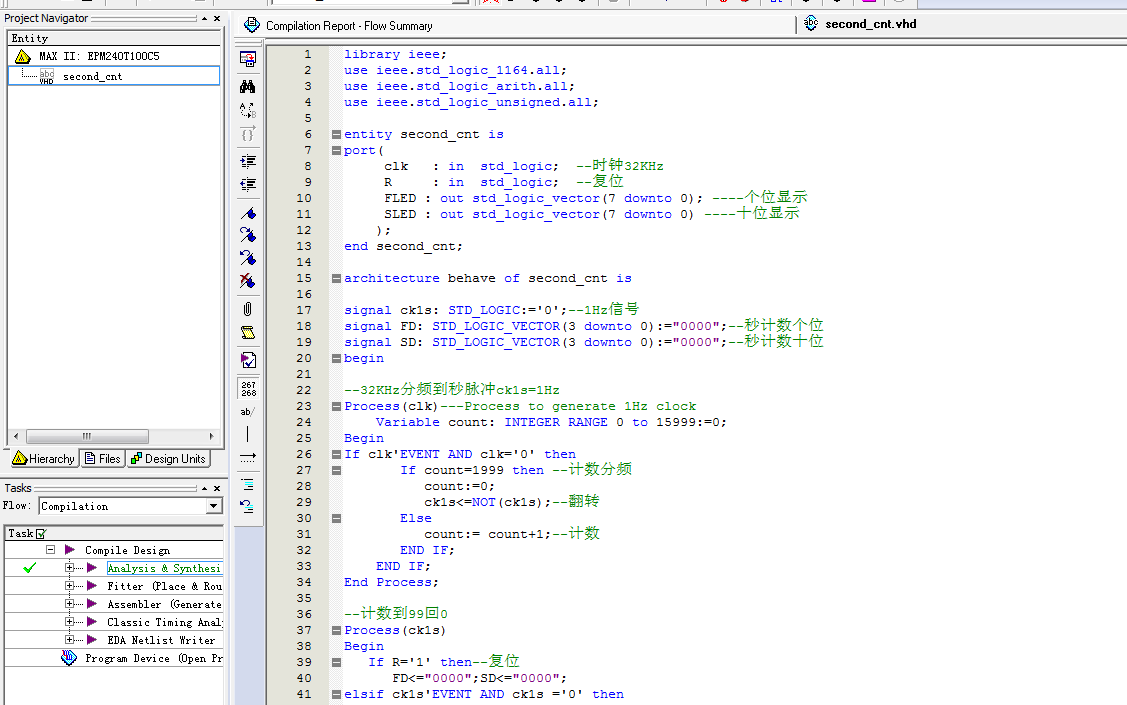Open the Flow Compilation dropdown

point(213,506)
